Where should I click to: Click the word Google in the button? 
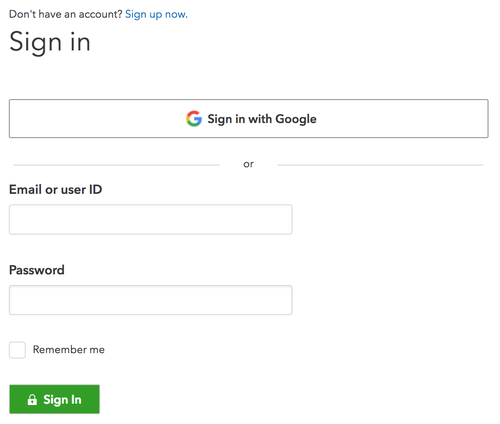296,119
